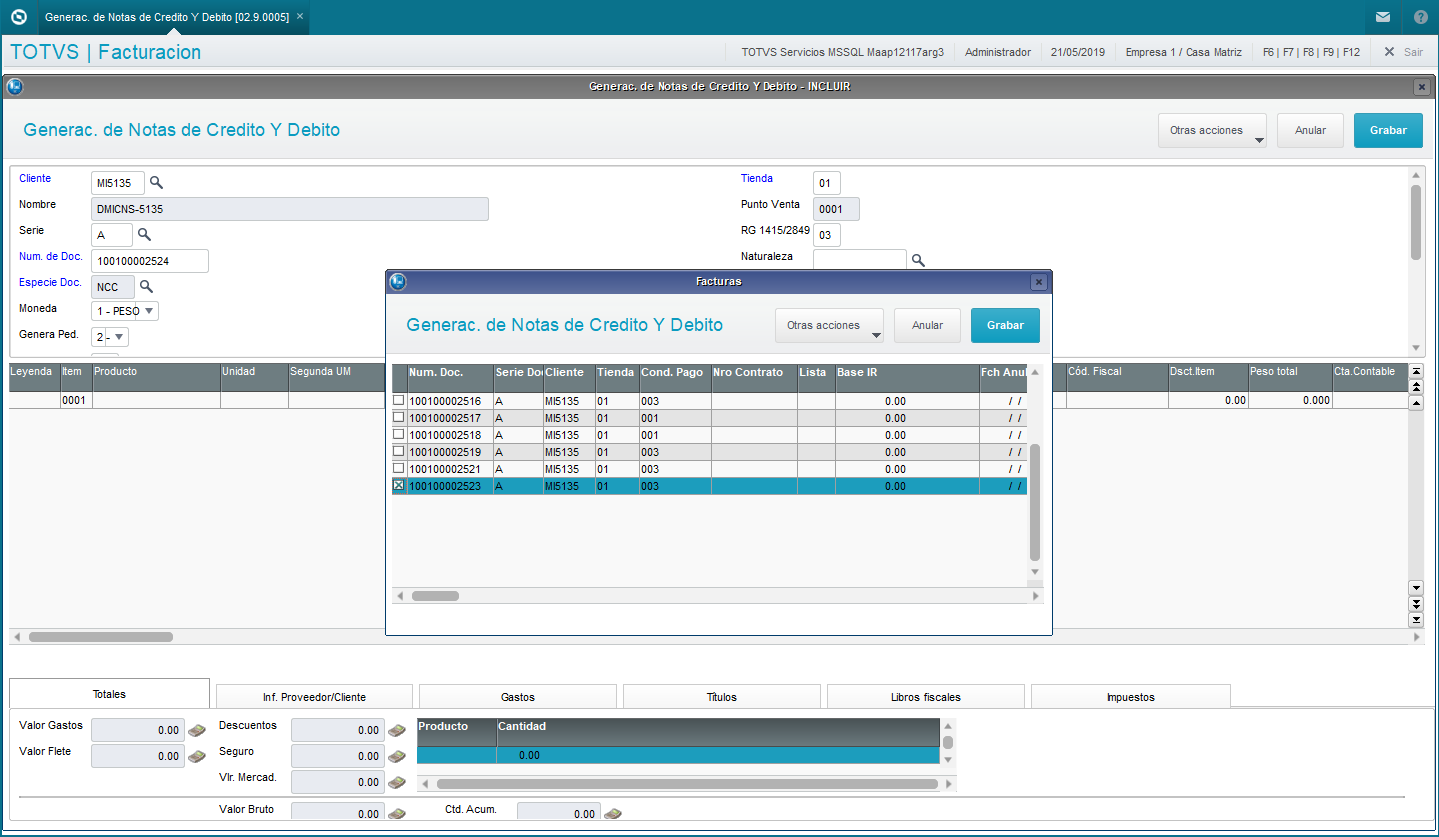Image resolution: width=1439 pixels, height=837 pixels.
Task: Click magnifier icon next to Serie field
Action: (x=144, y=235)
